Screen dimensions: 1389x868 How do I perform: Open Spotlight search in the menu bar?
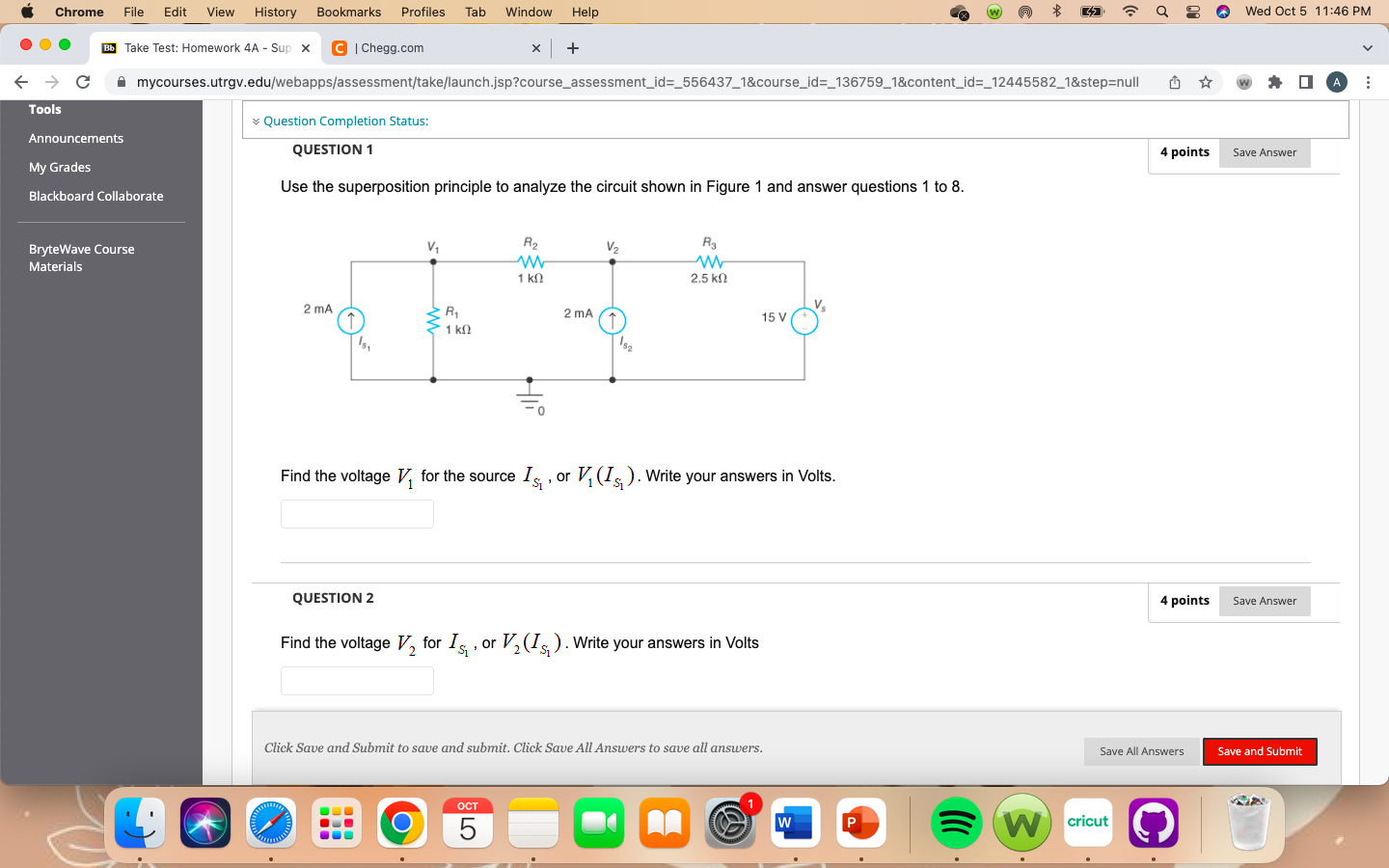point(1161,13)
